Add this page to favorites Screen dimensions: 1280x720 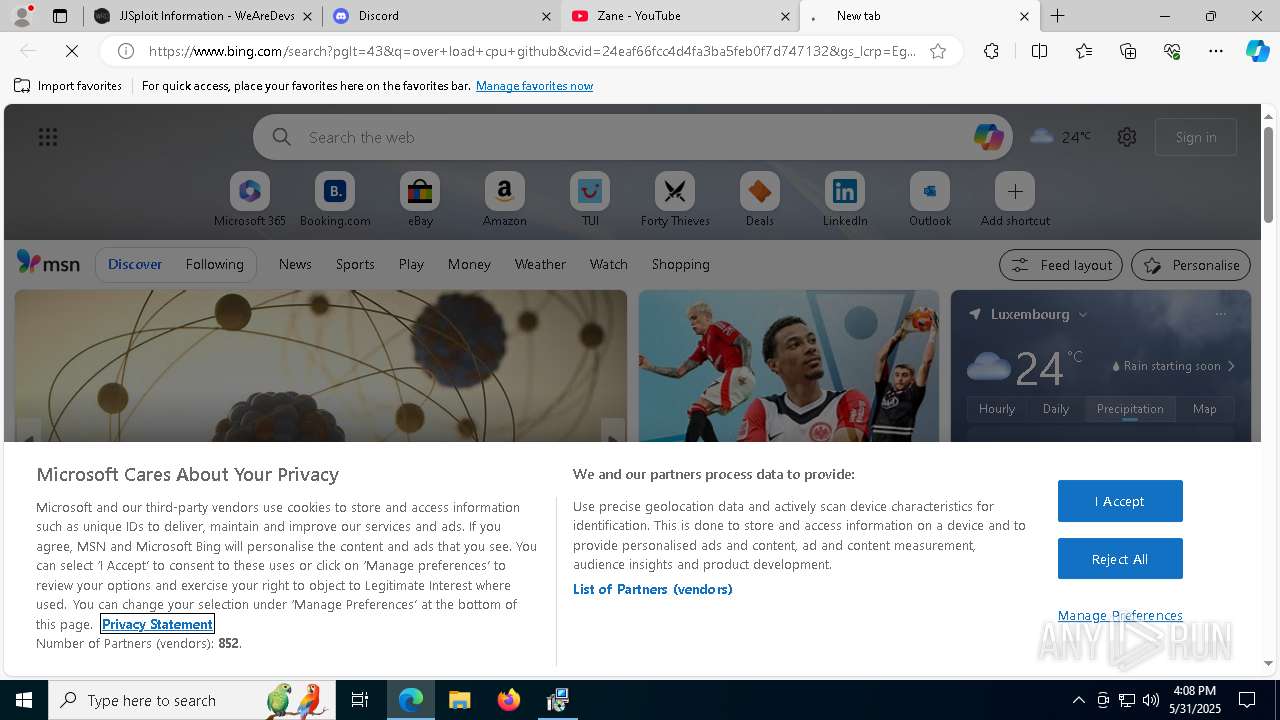(x=938, y=51)
